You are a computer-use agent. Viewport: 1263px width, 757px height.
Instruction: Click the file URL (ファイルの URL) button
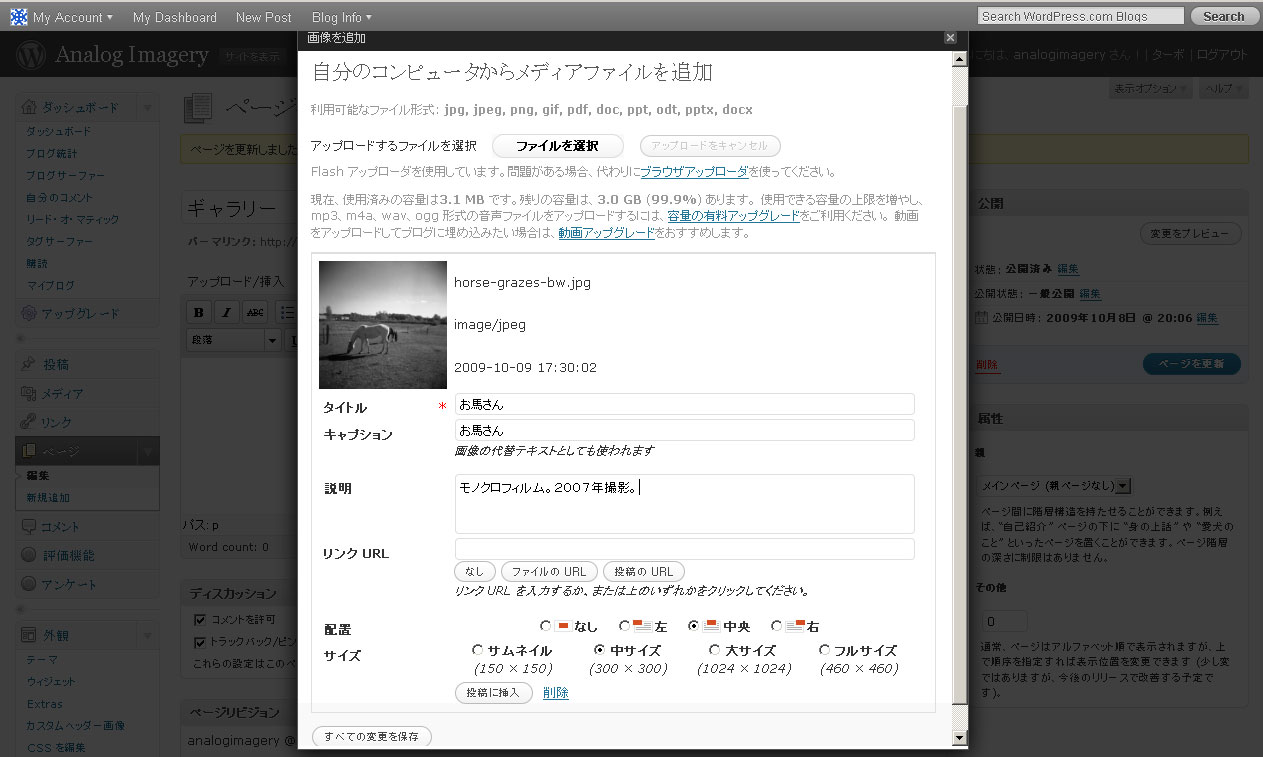549,571
